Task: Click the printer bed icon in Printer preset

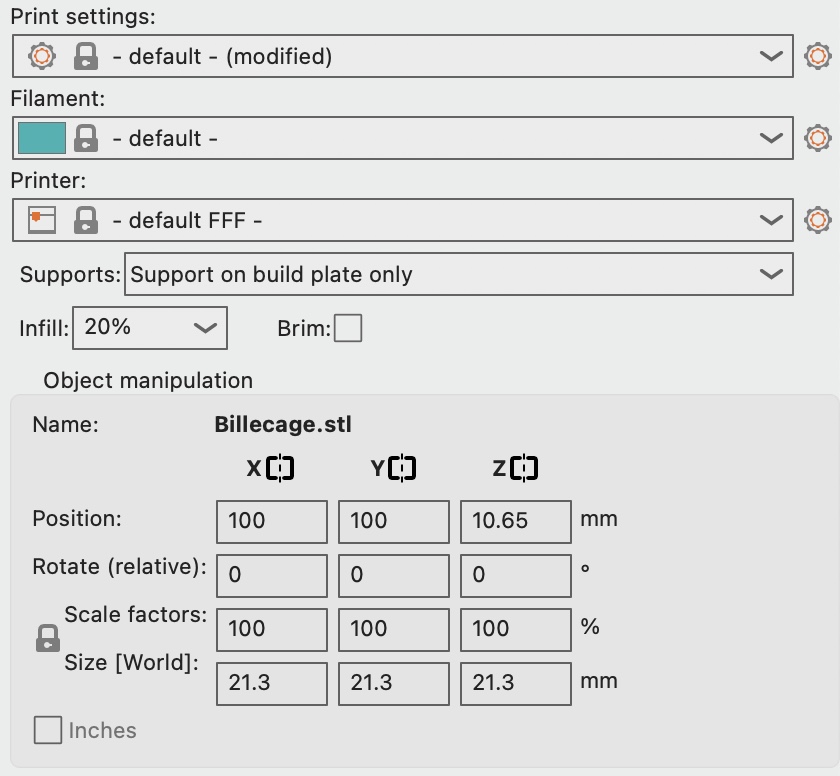Action: [x=42, y=220]
